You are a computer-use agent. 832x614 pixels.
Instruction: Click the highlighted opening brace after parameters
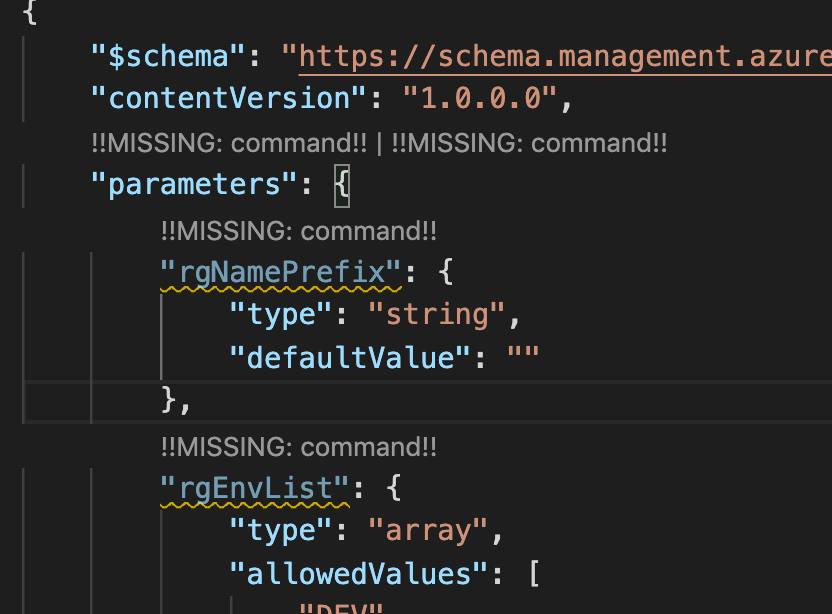[x=340, y=184]
